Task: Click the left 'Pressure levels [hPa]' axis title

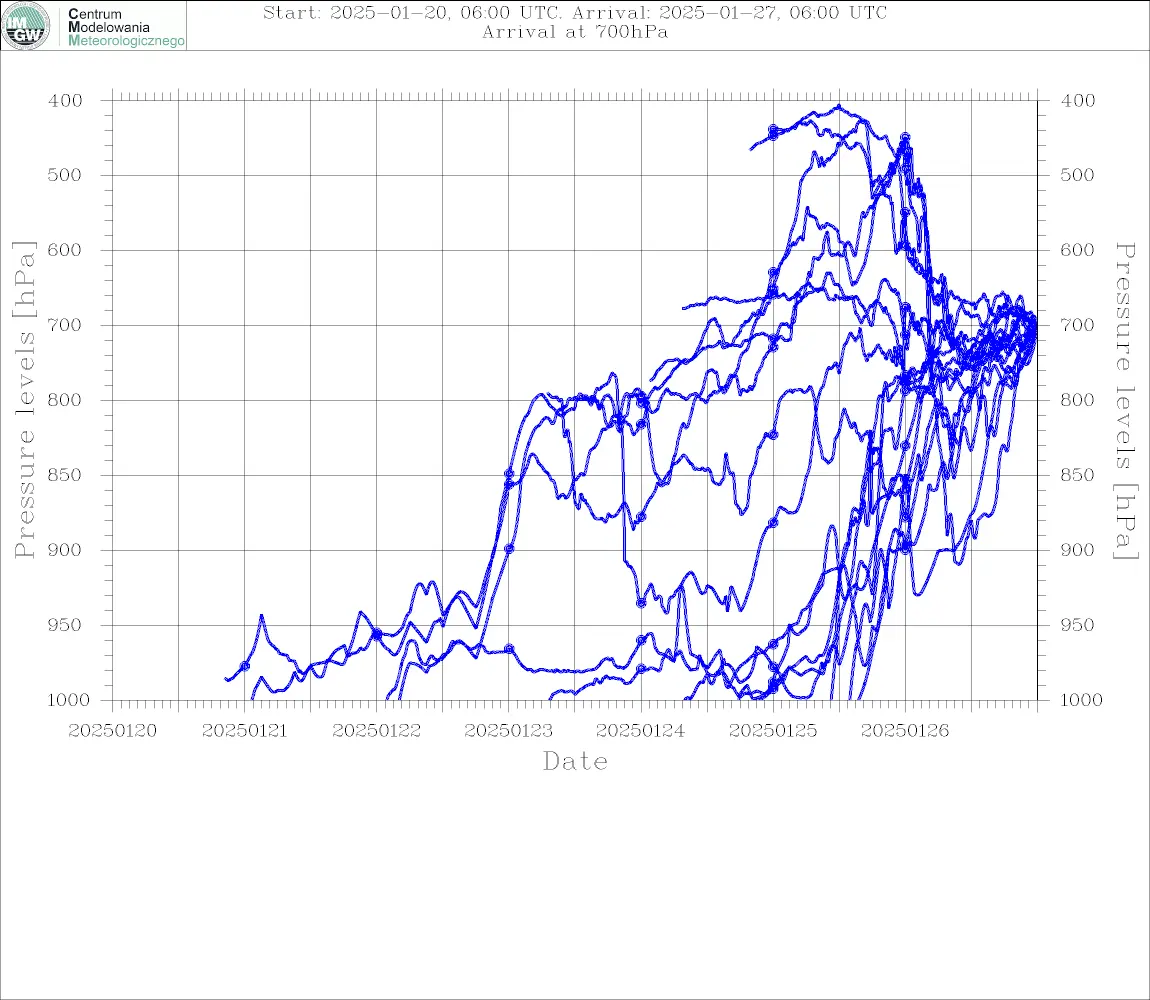Action: 24,400
